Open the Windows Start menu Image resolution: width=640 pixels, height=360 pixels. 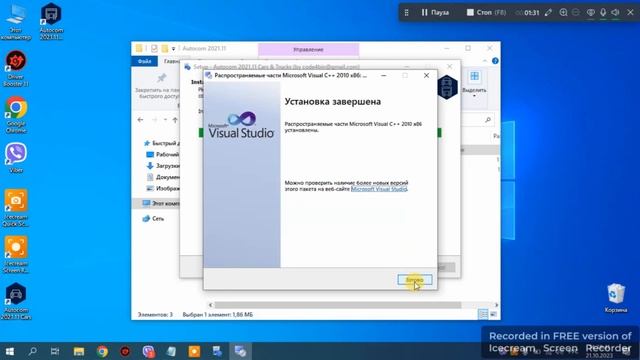[10, 351]
